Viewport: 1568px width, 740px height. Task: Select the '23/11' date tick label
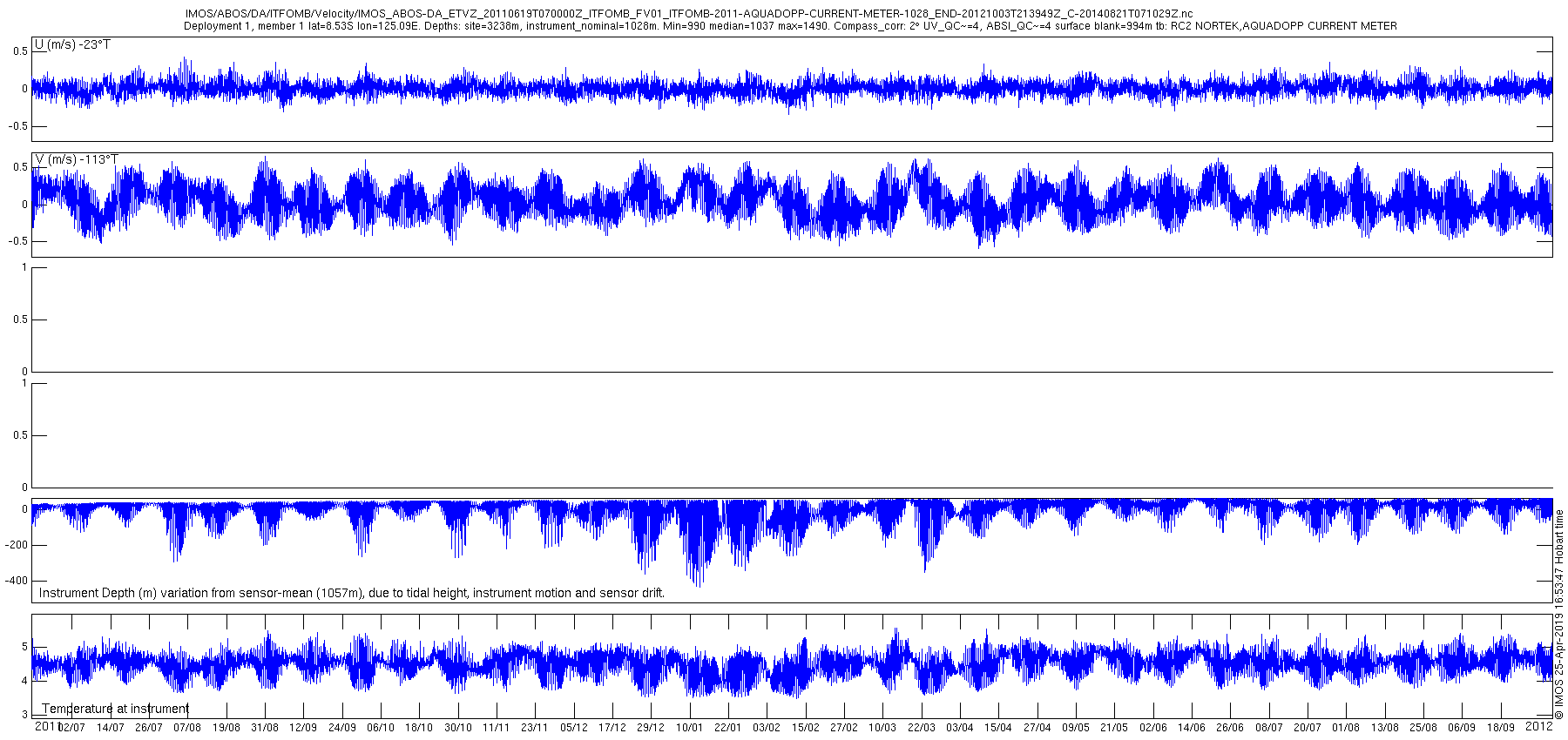click(x=535, y=728)
